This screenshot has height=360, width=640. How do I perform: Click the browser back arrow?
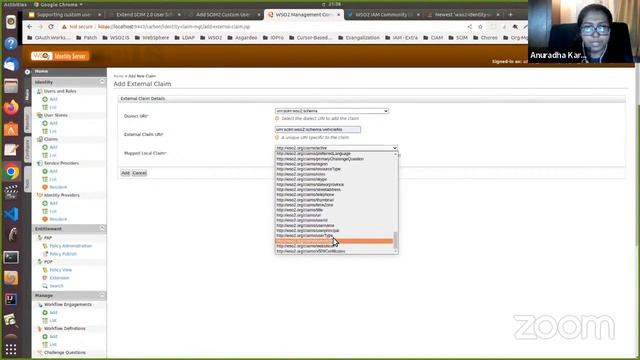[x=30, y=27]
